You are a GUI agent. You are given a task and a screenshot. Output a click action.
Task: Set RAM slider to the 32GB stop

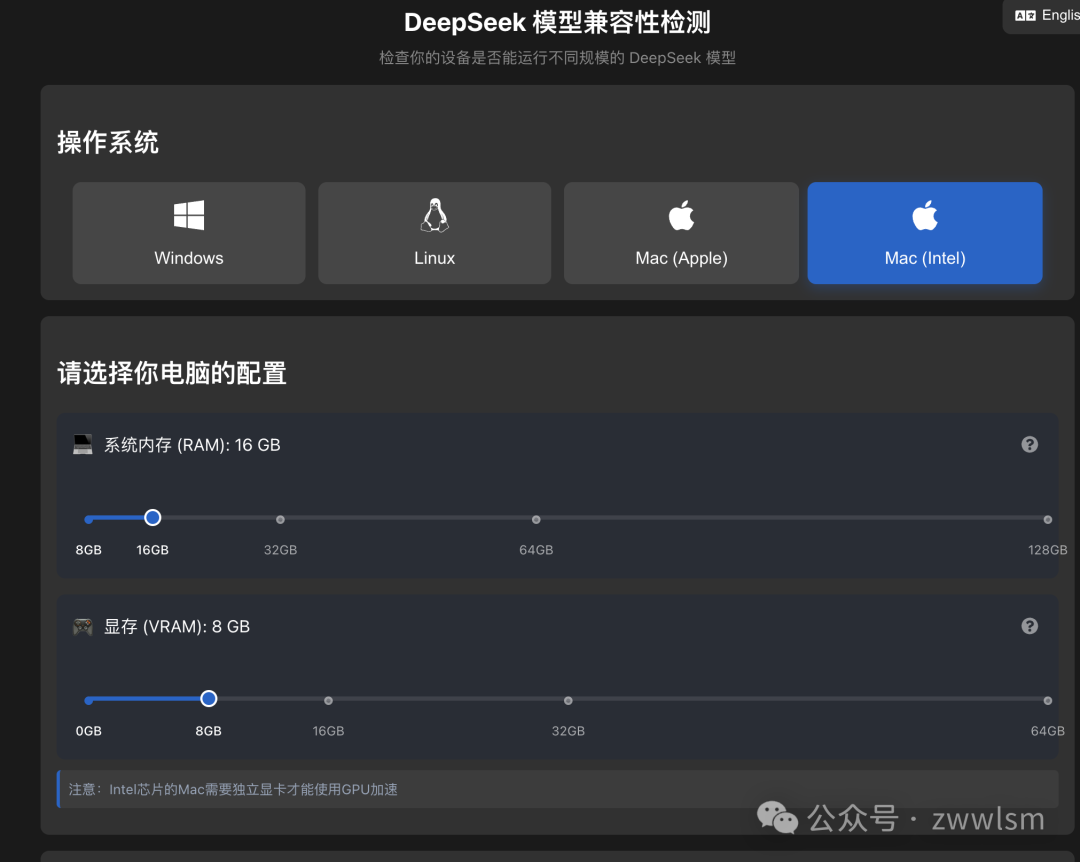point(280,520)
